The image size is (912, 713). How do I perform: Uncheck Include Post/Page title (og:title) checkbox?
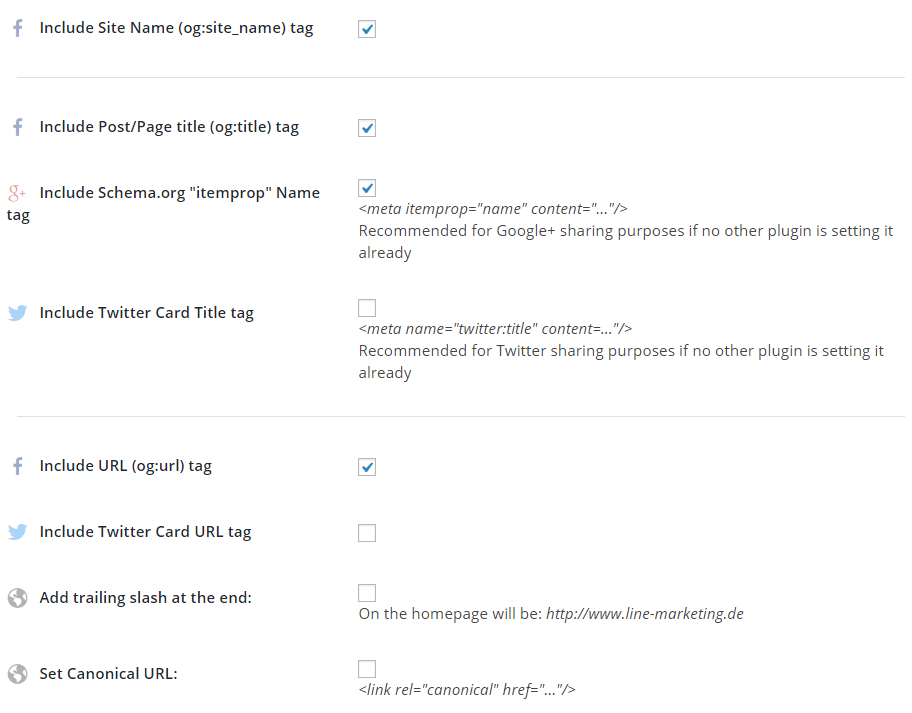(x=367, y=127)
